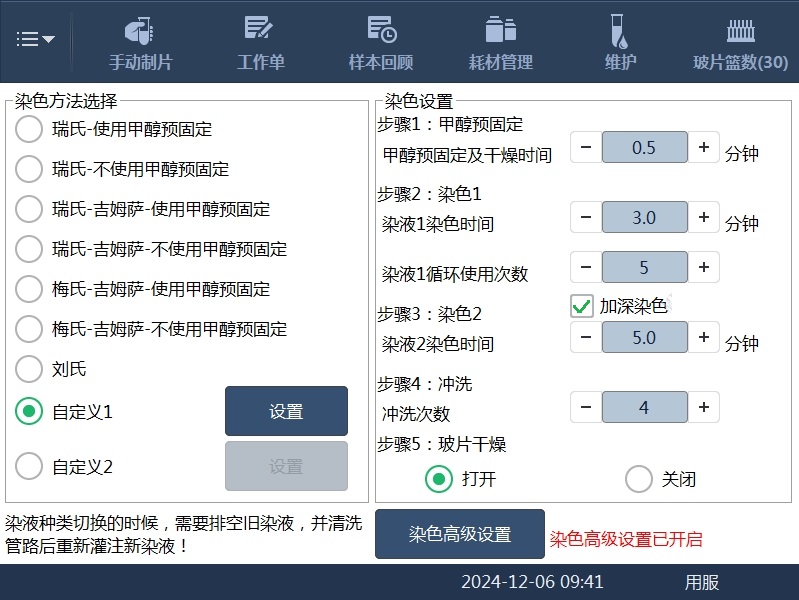Open the 维护 maintenance icon

(x=620, y=42)
